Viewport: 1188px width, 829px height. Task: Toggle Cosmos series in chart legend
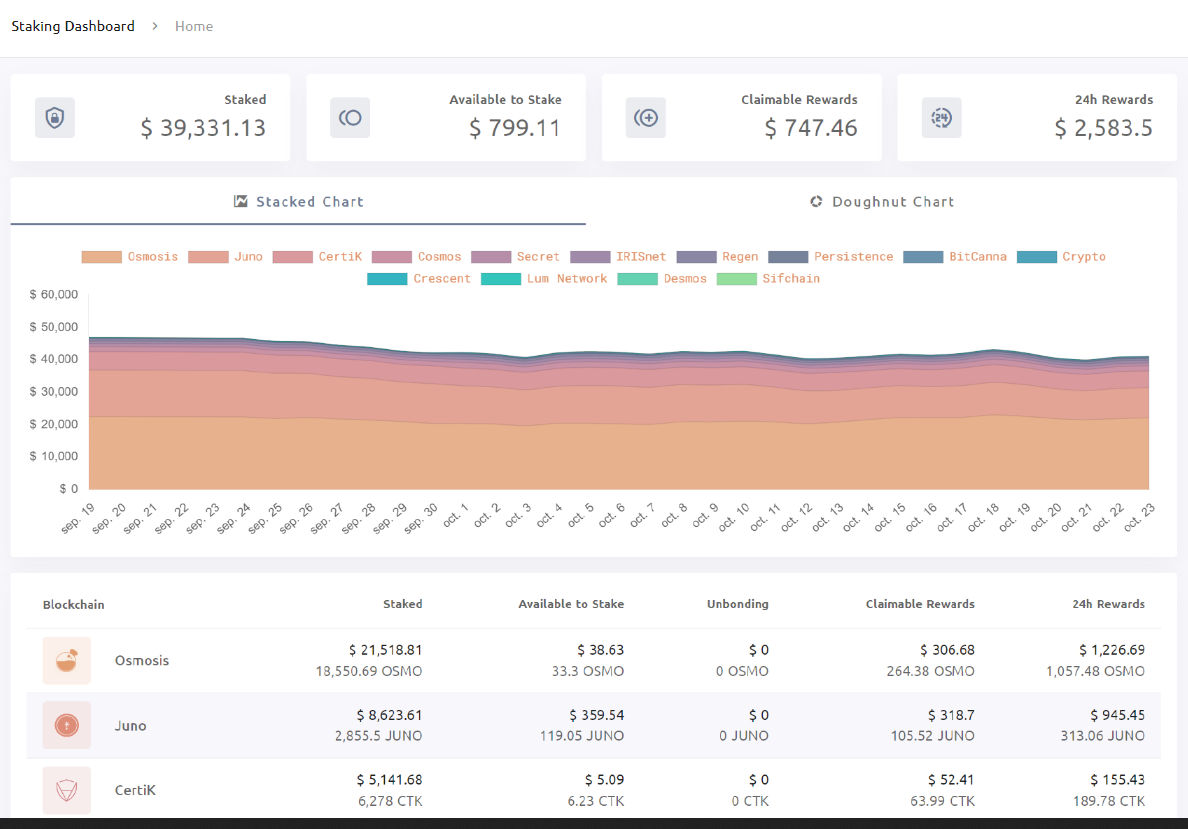click(417, 257)
